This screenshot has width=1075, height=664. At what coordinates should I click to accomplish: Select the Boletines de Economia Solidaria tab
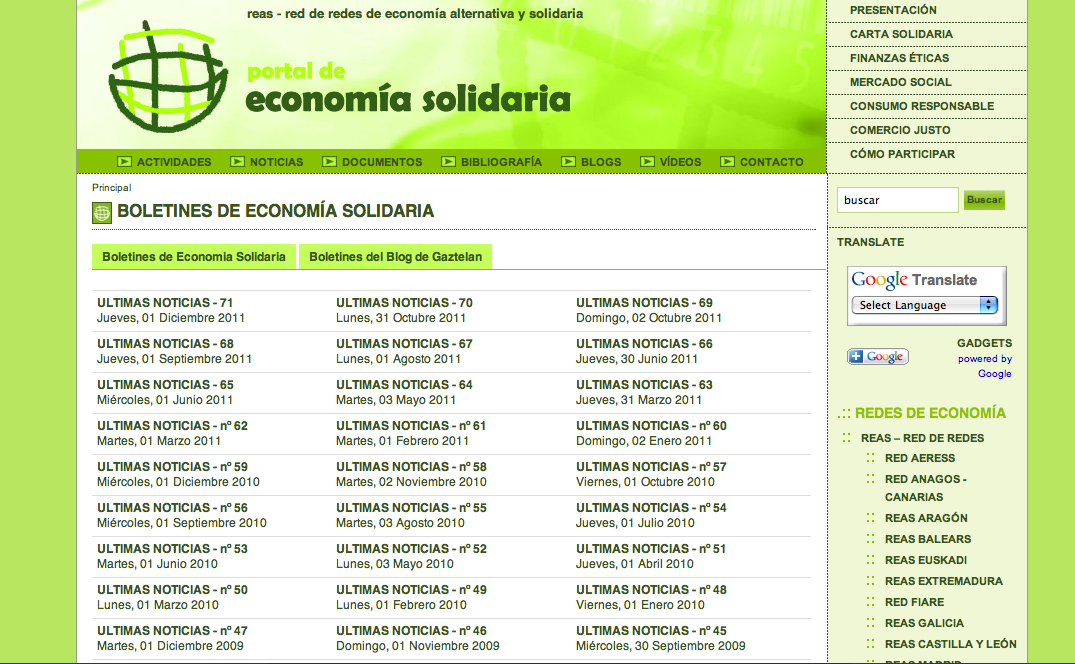[194, 257]
